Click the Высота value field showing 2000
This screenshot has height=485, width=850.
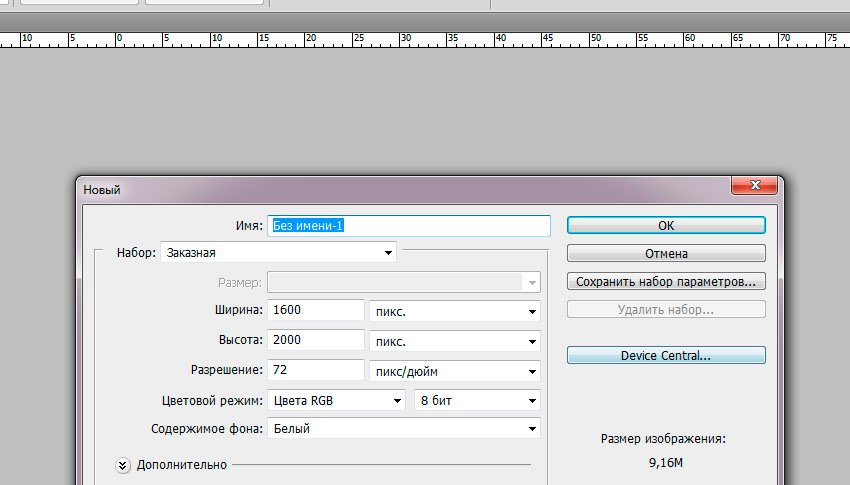point(315,340)
